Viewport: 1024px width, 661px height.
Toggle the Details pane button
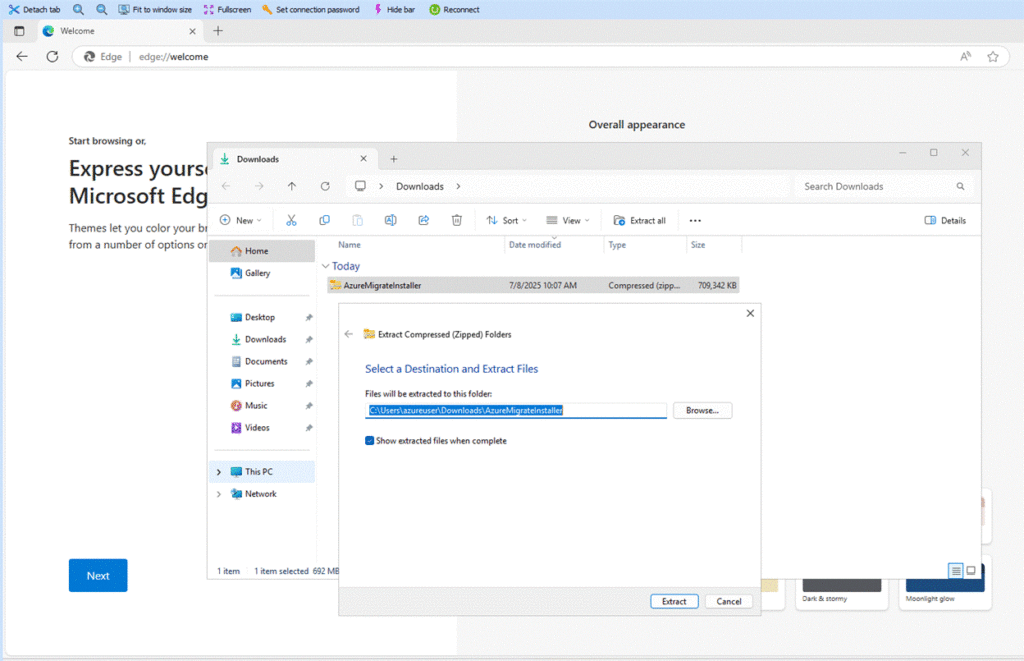click(945, 220)
